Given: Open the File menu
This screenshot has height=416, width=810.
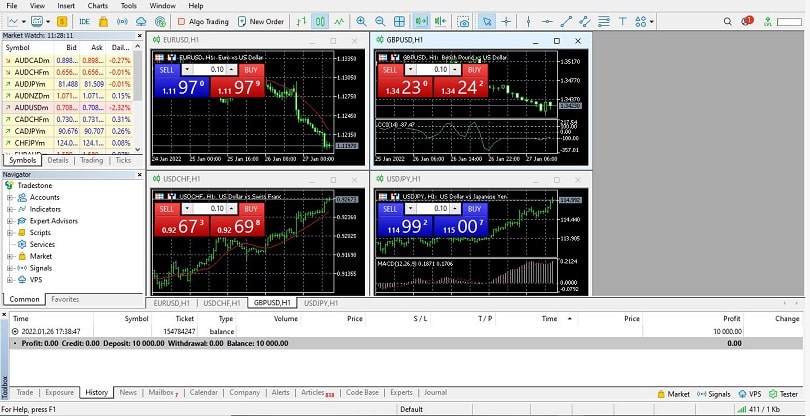Looking at the screenshot, I should 11,6.
